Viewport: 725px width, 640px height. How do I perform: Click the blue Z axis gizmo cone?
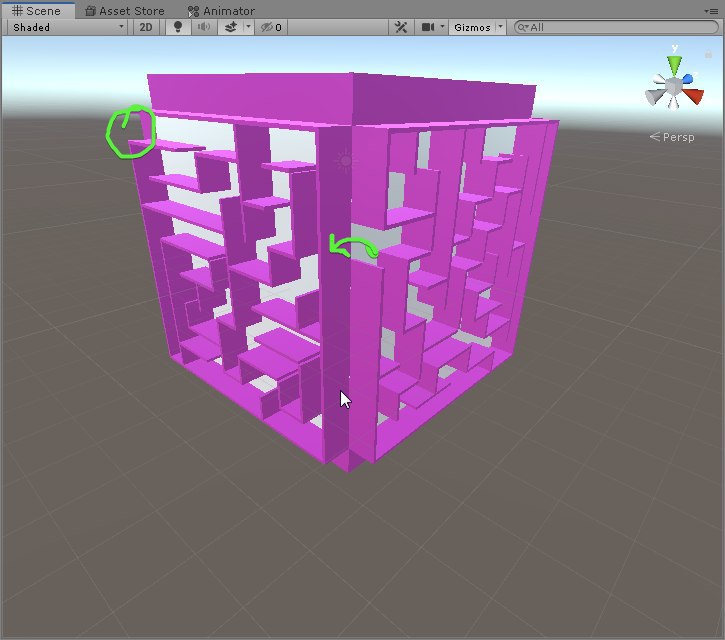[x=688, y=79]
